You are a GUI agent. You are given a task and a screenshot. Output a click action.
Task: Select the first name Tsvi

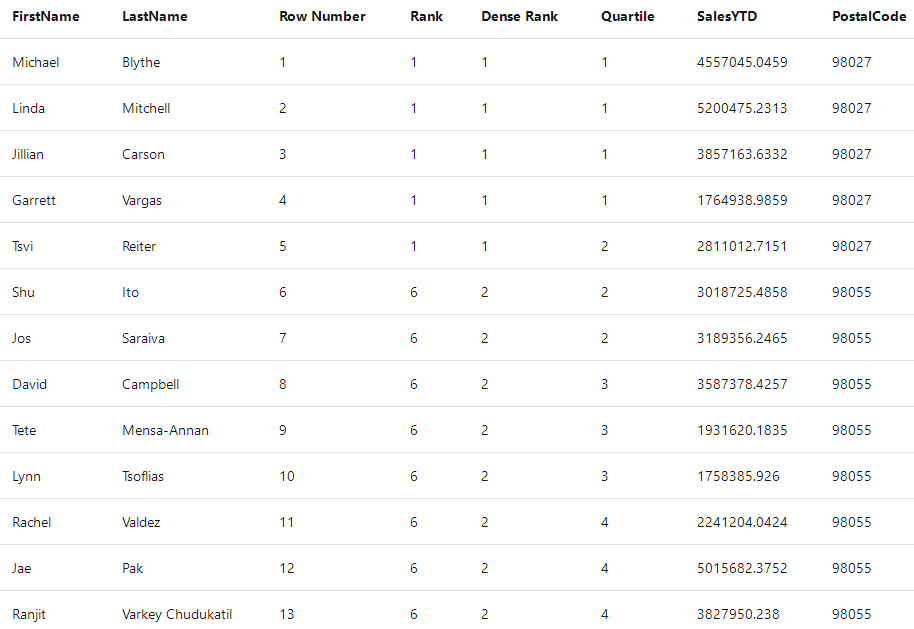point(23,247)
